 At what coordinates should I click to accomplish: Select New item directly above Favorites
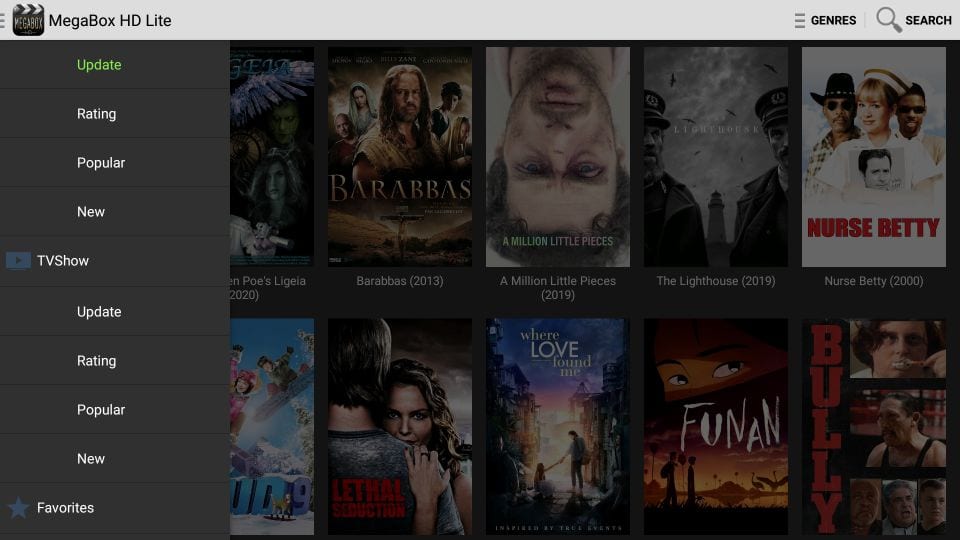pyautogui.click(x=91, y=459)
